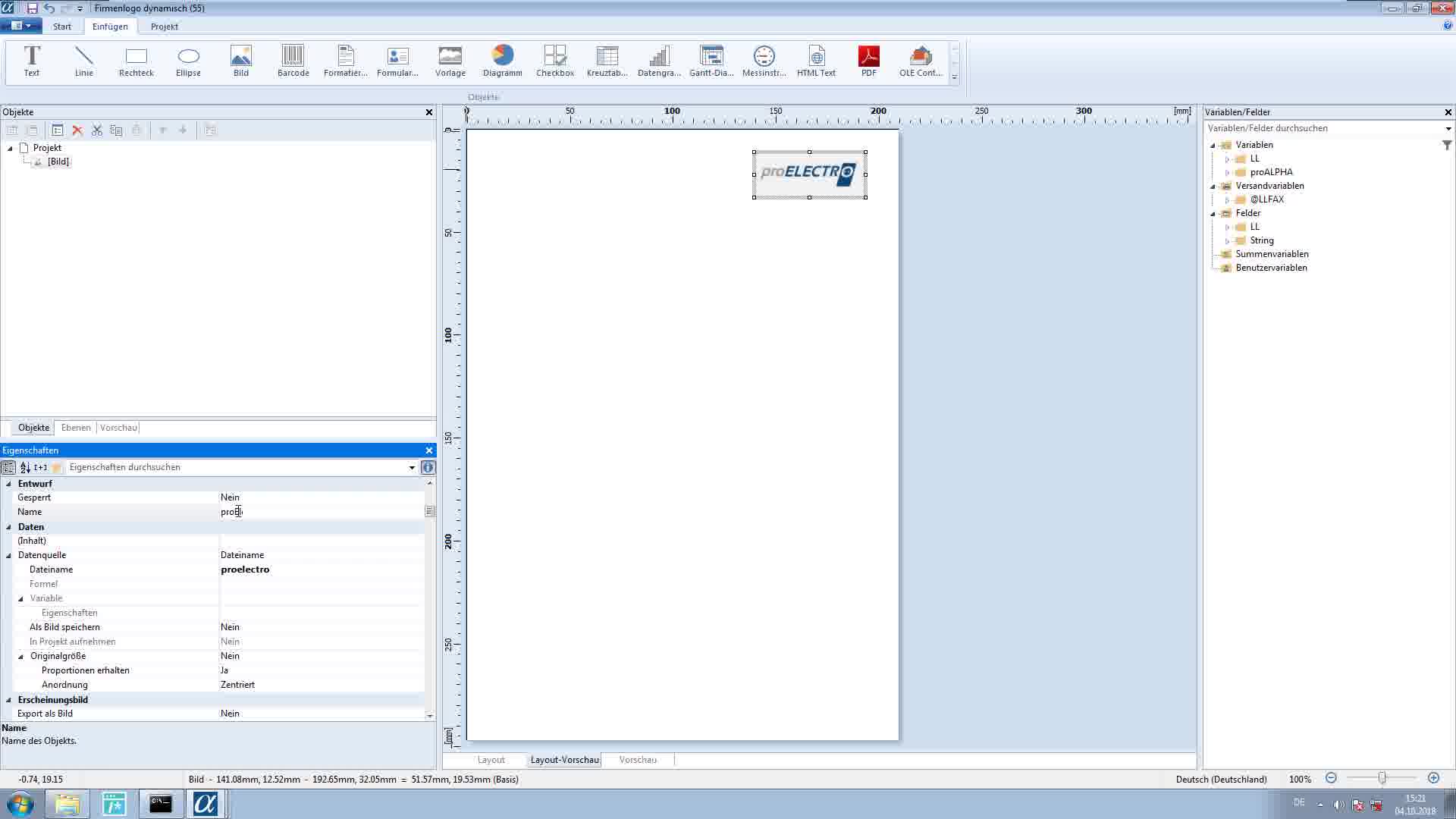Insert a Diagramm object
1456x819 pixels.
coord(503,61)
